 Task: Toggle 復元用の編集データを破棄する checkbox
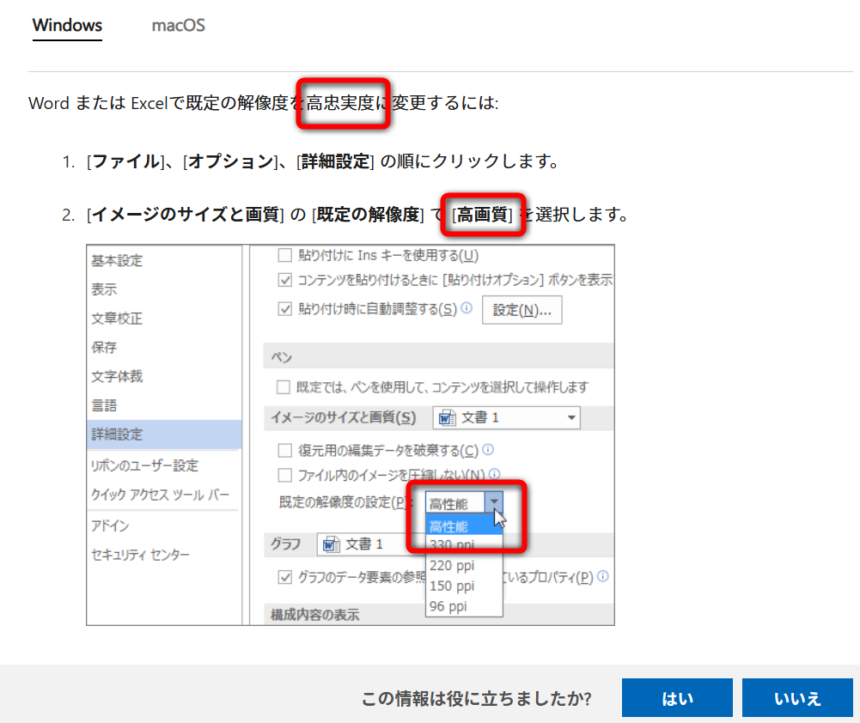284,450
